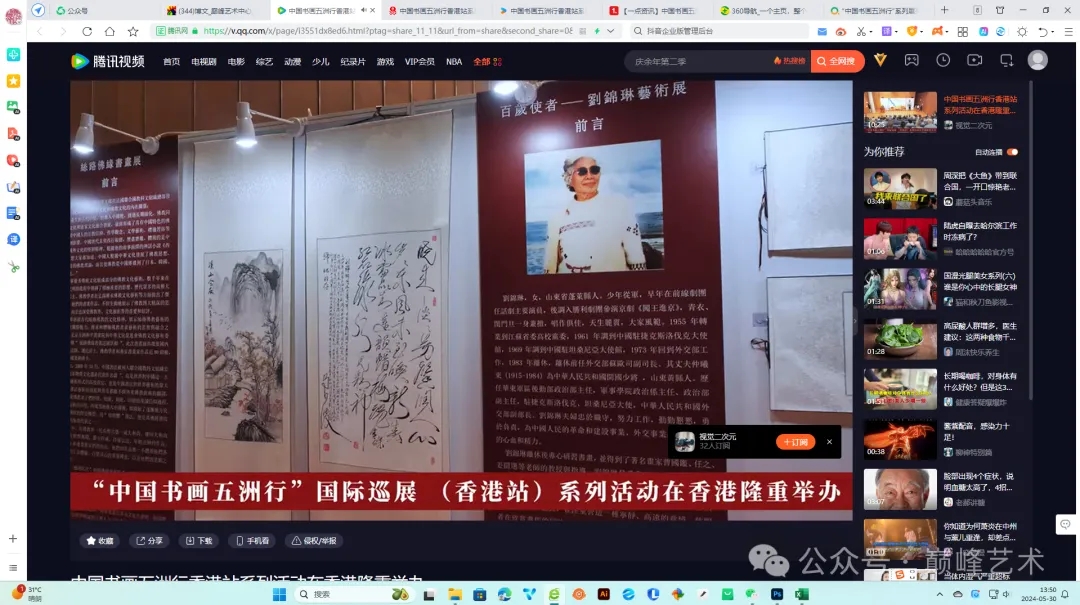Open the yellow star favorites sidebar icon

pyautogui.click(x=13, y=81)
